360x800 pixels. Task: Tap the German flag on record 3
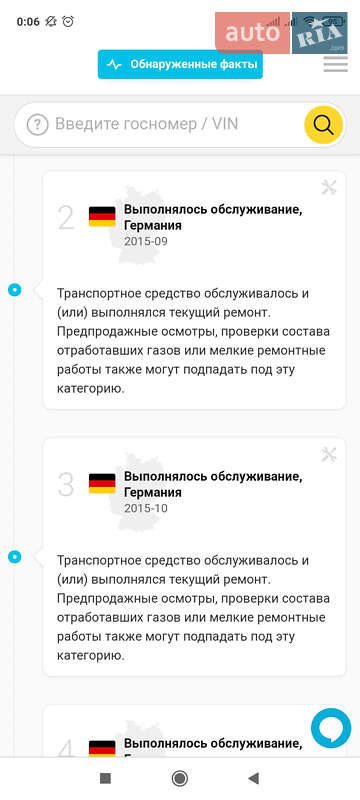(x=102, y=483)
